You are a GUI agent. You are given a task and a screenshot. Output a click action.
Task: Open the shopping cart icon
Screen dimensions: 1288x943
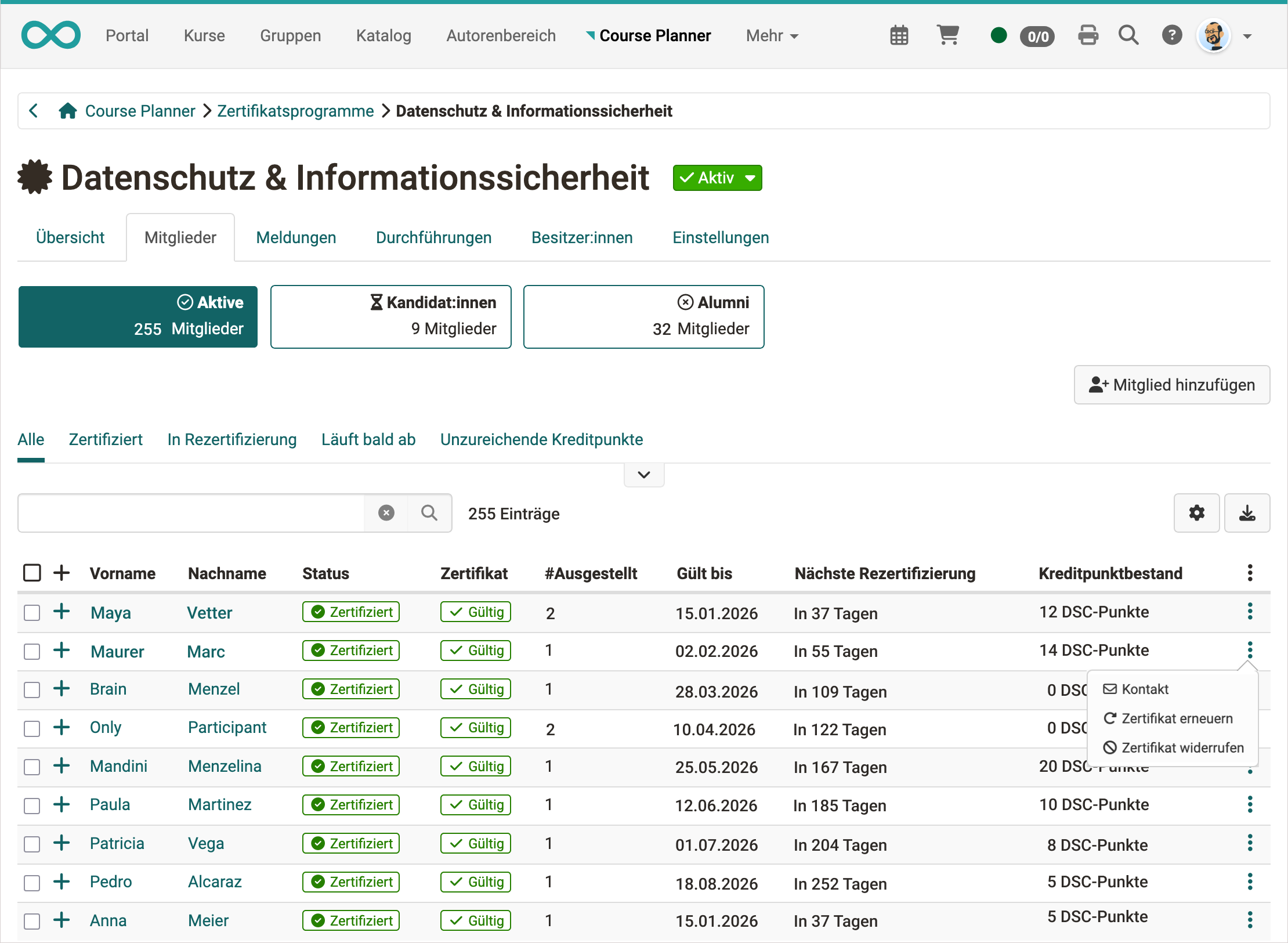[x=947, y=35]
